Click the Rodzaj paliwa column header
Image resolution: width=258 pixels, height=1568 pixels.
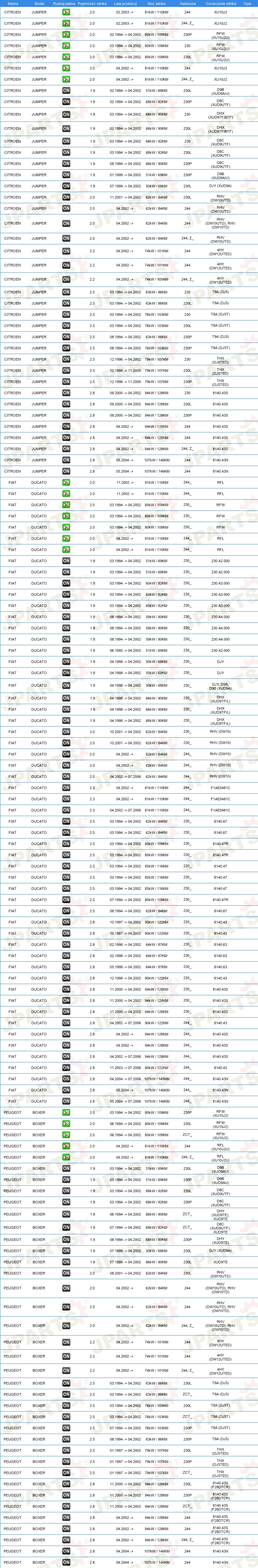coord(64,3)
